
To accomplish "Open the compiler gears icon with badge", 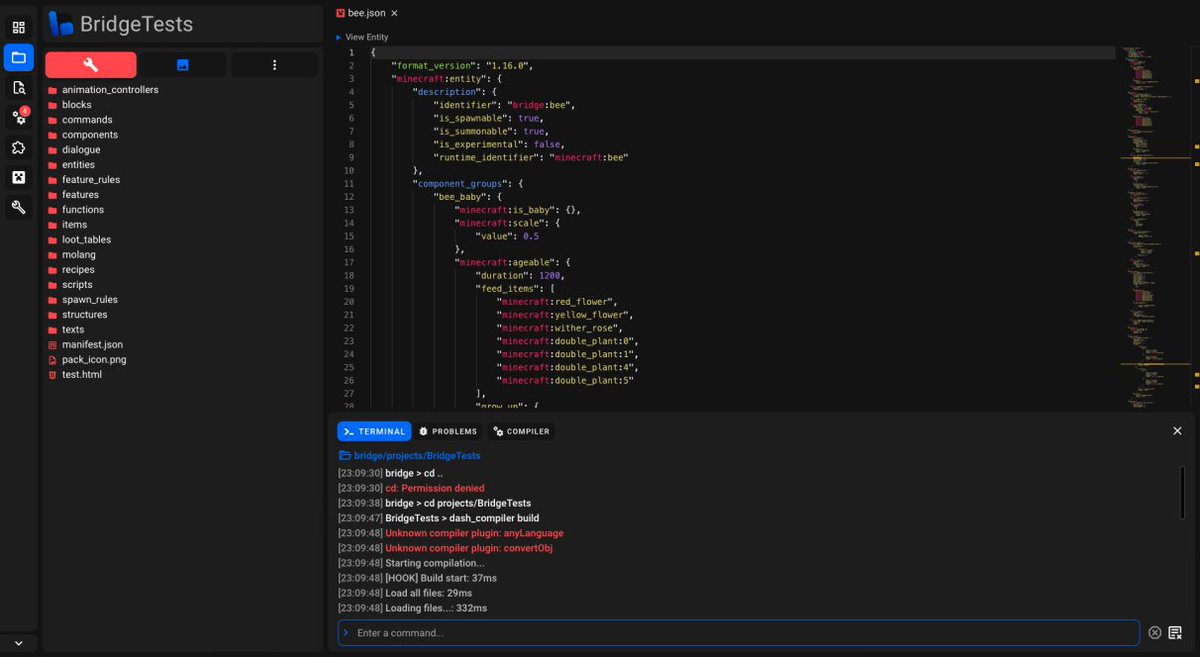I will 18,117.
